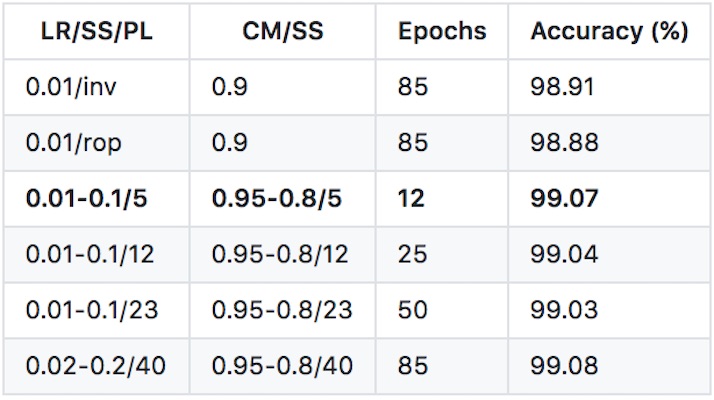Image resolution: width=714 pixels, height=400 pixels.
Task: Select the 0.01/rop cell
Action: click(x=97, y=143)
